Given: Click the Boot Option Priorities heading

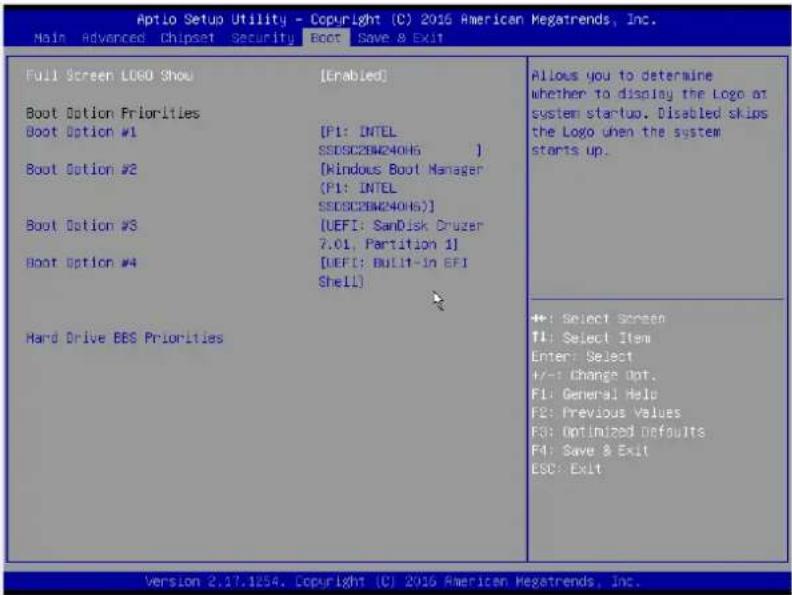Looking at the screenshot, I should 113,113.
